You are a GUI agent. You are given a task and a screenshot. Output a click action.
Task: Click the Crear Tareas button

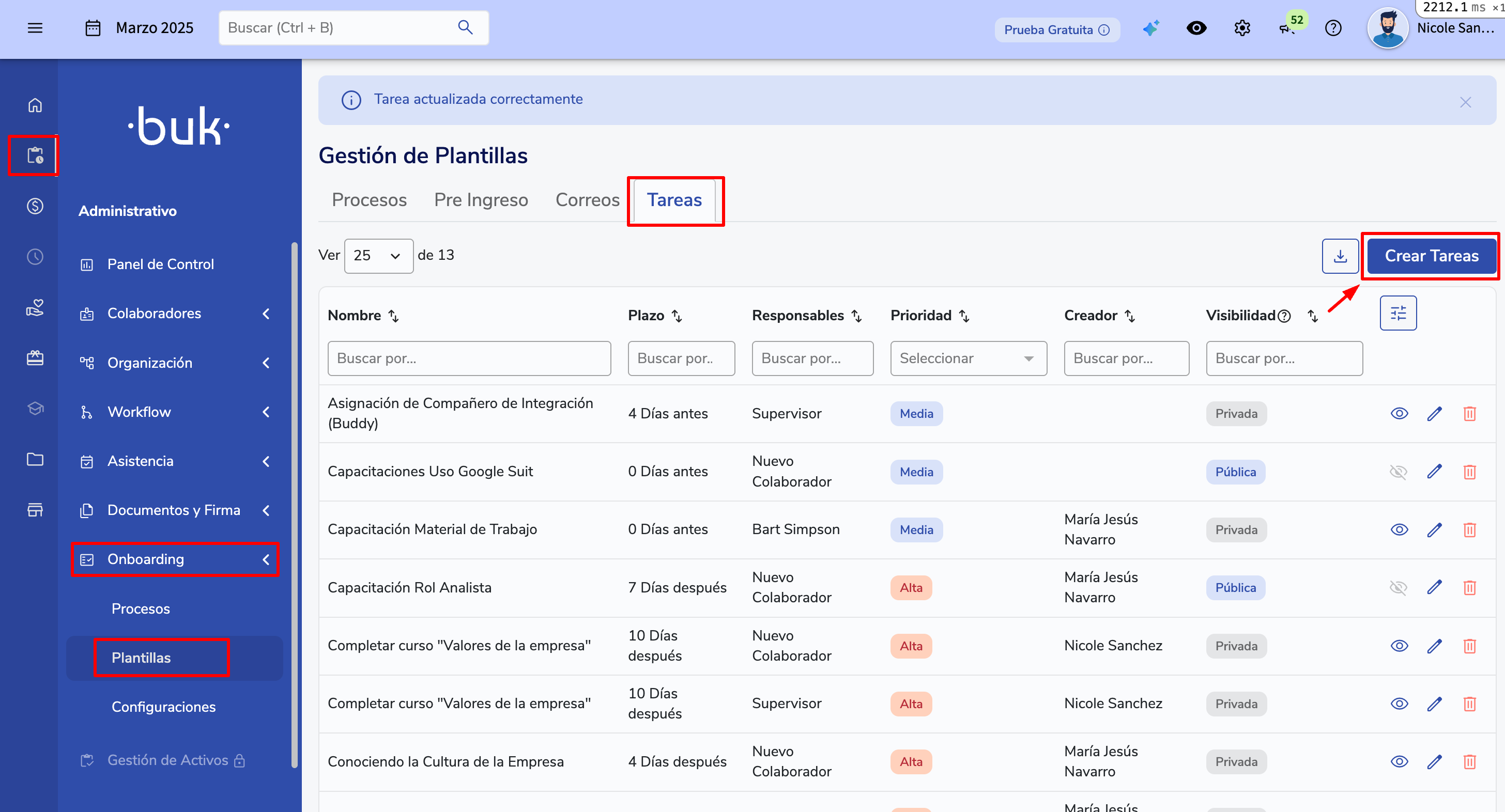[x=1431, y=256]
